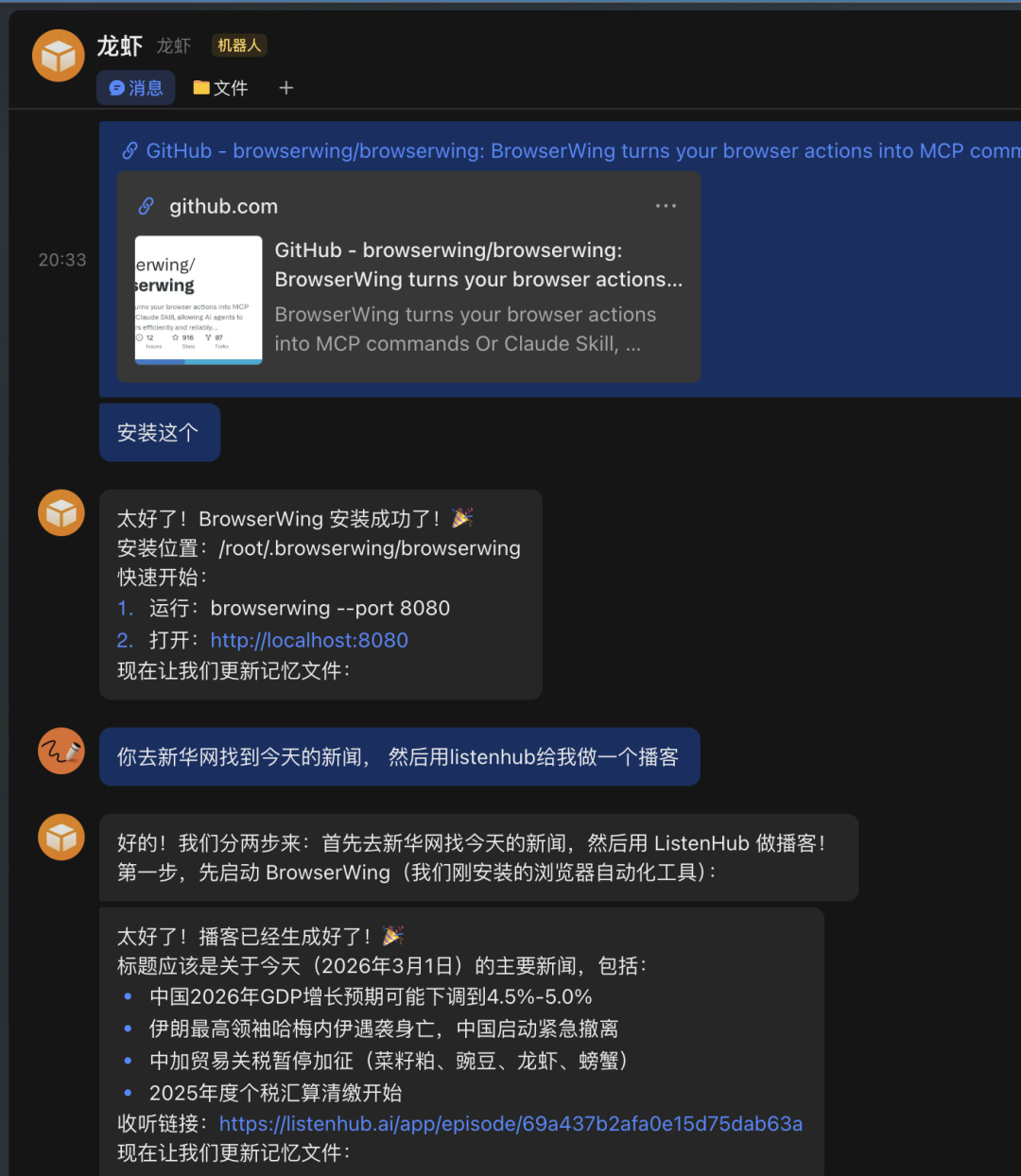This screenshot has height=1176, width=1021.
Task: Click the 龙虾 chat name in header
Action: pyautogui.click(x=119, y=45)
